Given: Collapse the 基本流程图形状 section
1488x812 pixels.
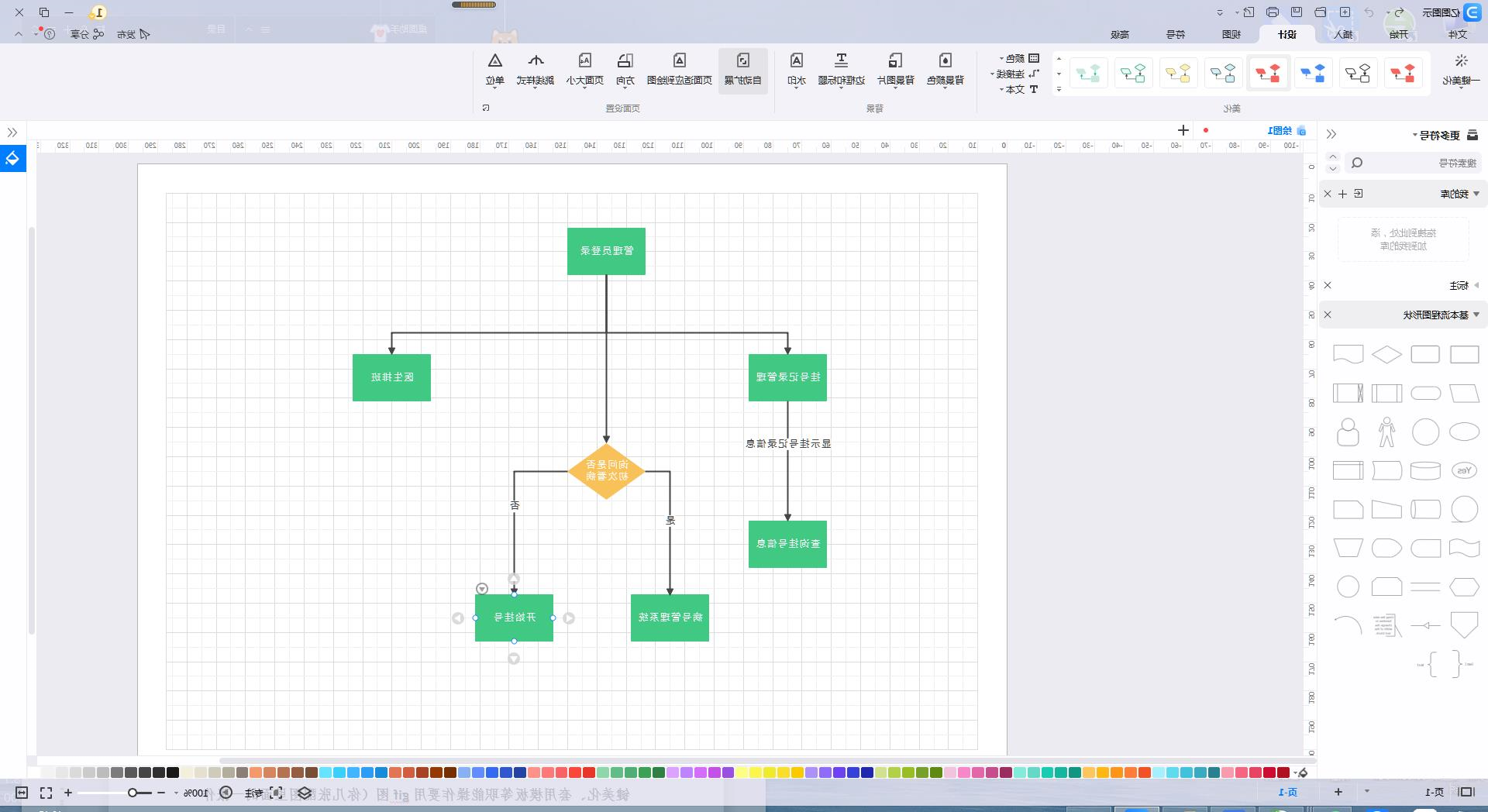Looking at the screenshot, I should click(1476, 315).
